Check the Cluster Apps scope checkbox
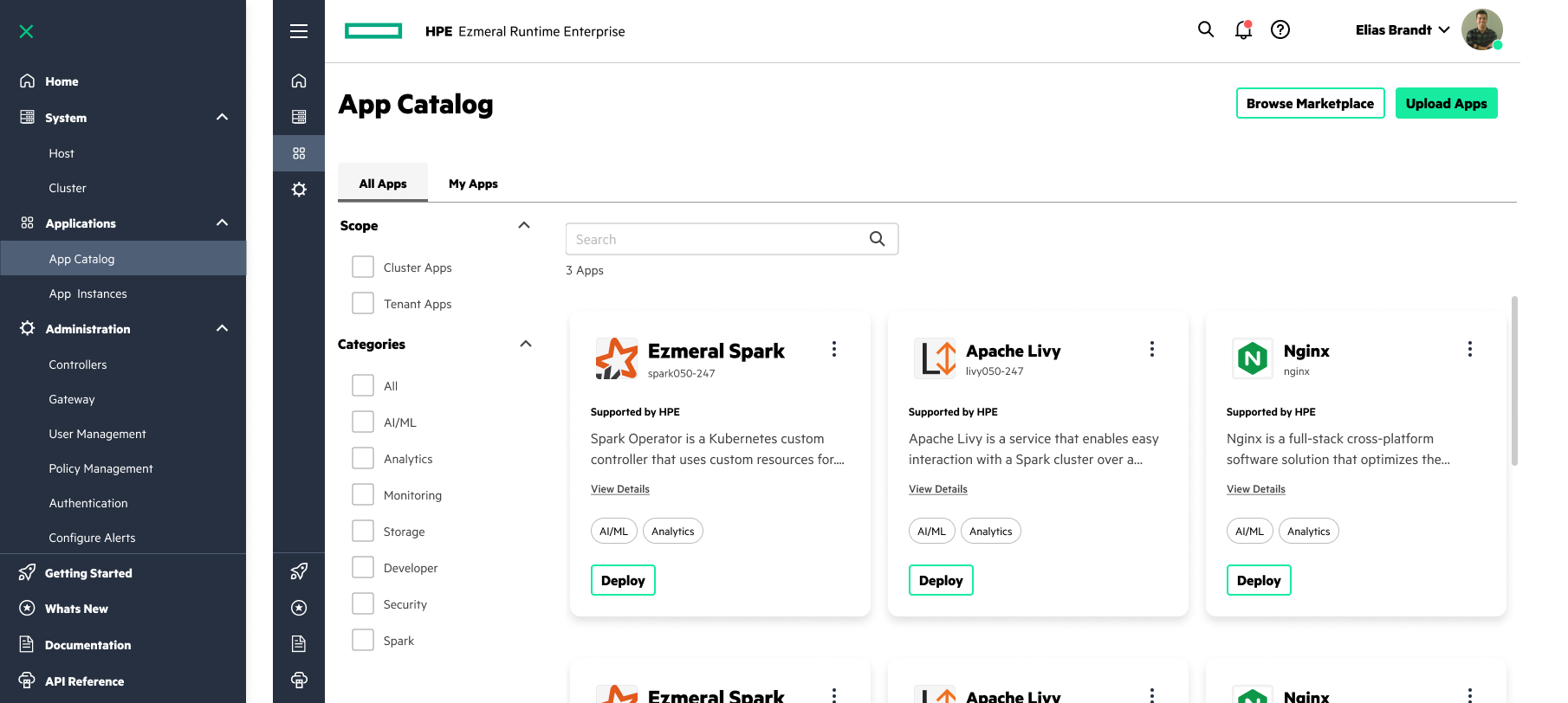The width and height of the screenshot is (1568, 703). click(363, 267)
